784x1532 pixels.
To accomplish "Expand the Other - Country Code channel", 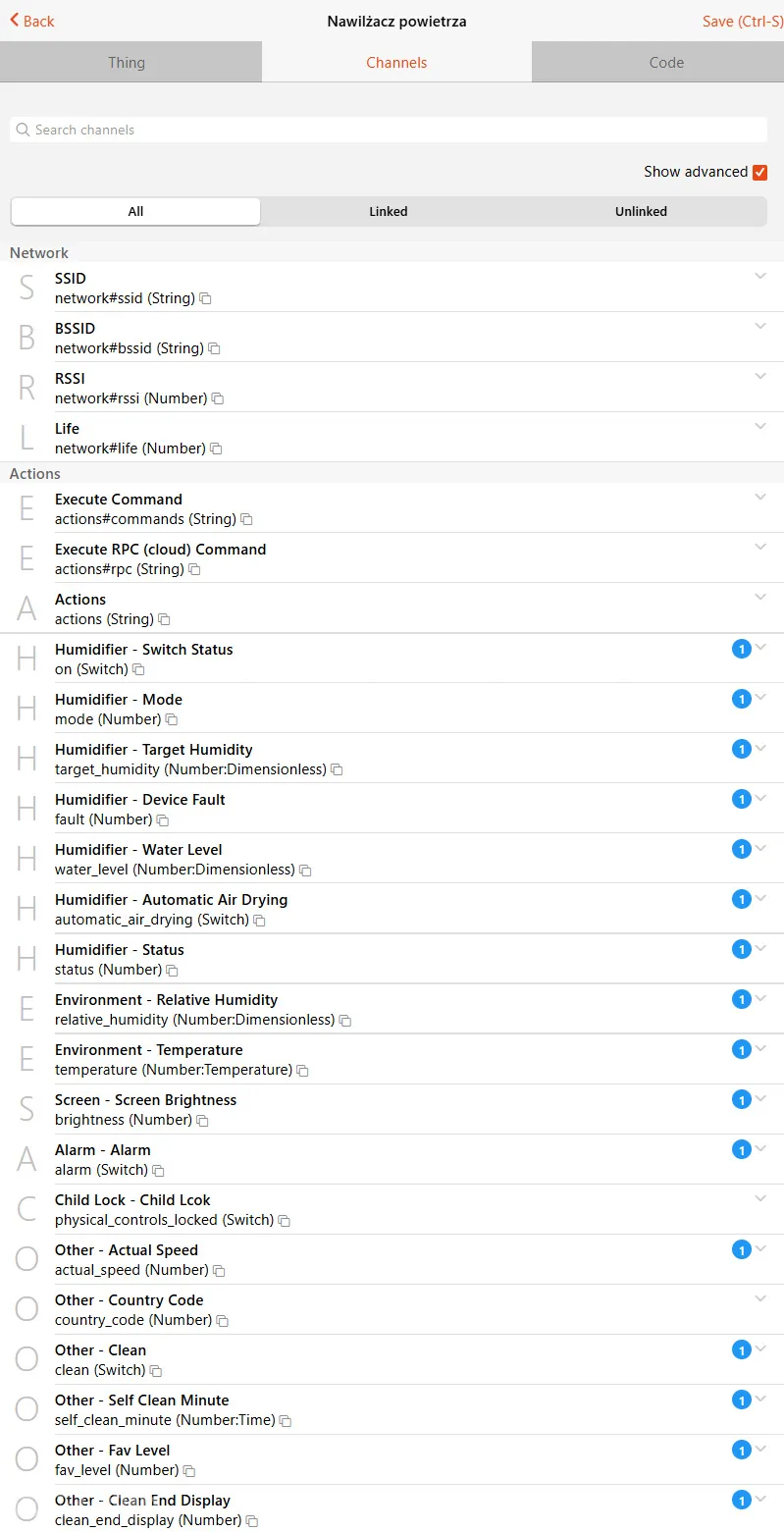I will point(760,1298).
